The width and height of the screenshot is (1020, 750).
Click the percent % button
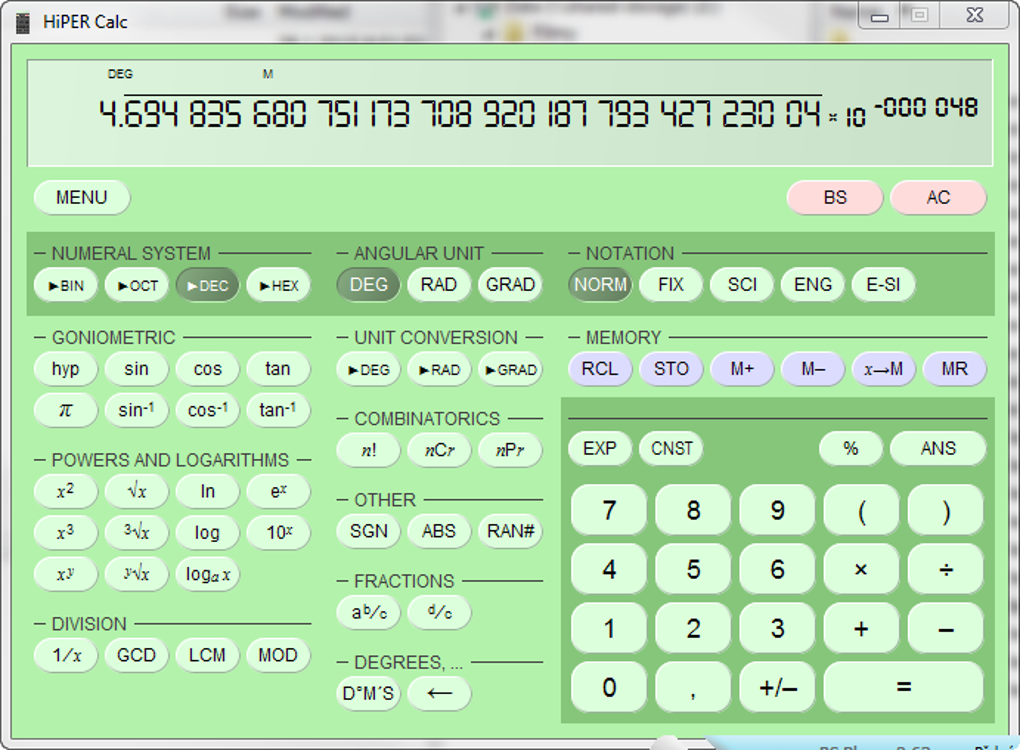point(851,449)
